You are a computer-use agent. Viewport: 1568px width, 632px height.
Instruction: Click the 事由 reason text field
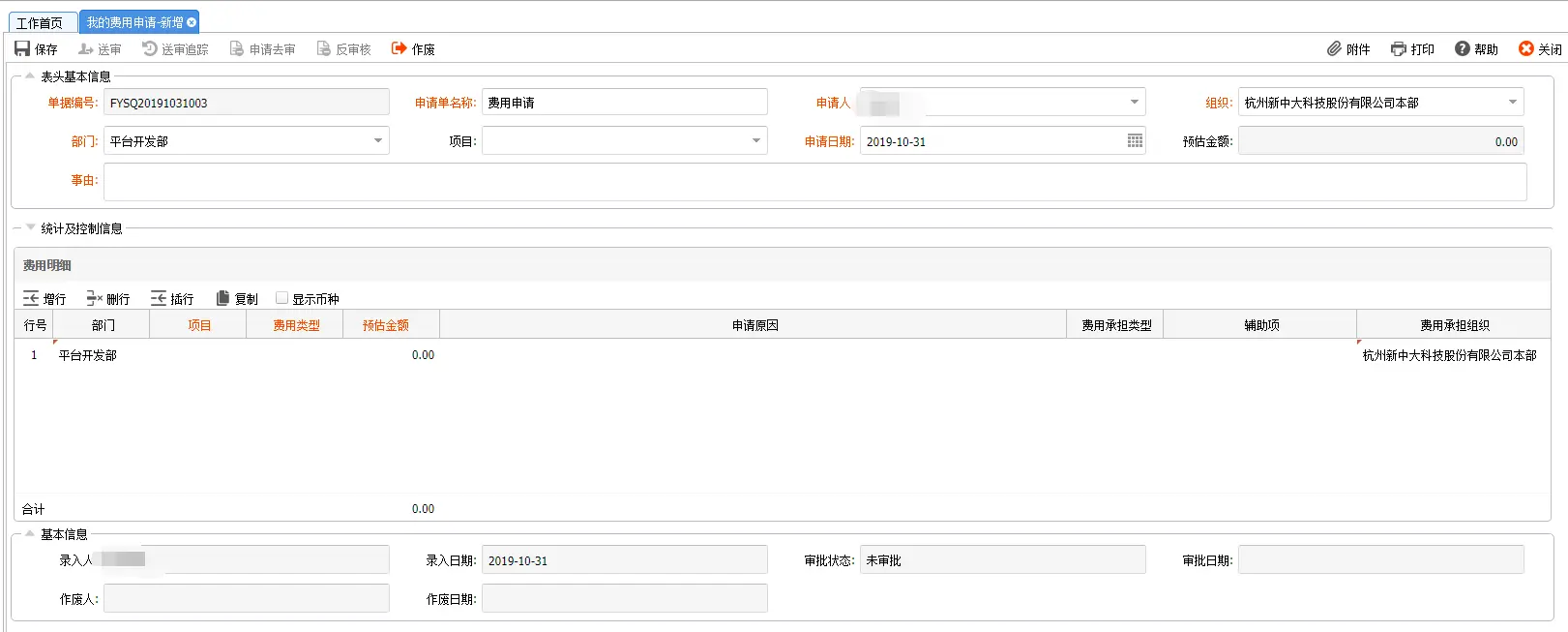pyautogui.click(x=814, y=181)
